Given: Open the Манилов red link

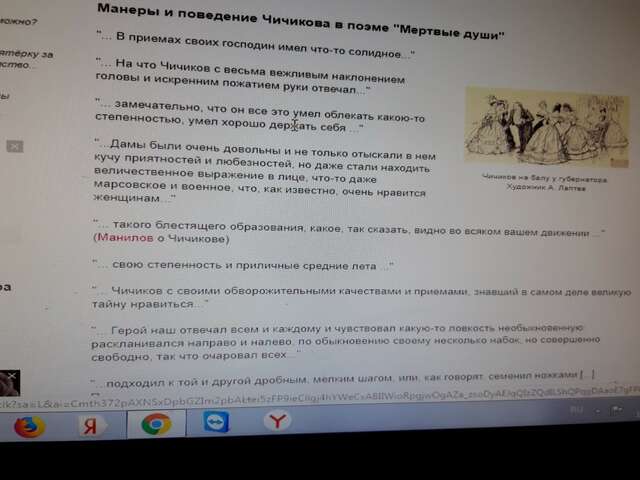Looking at the screenshot, I should (125, 237).
